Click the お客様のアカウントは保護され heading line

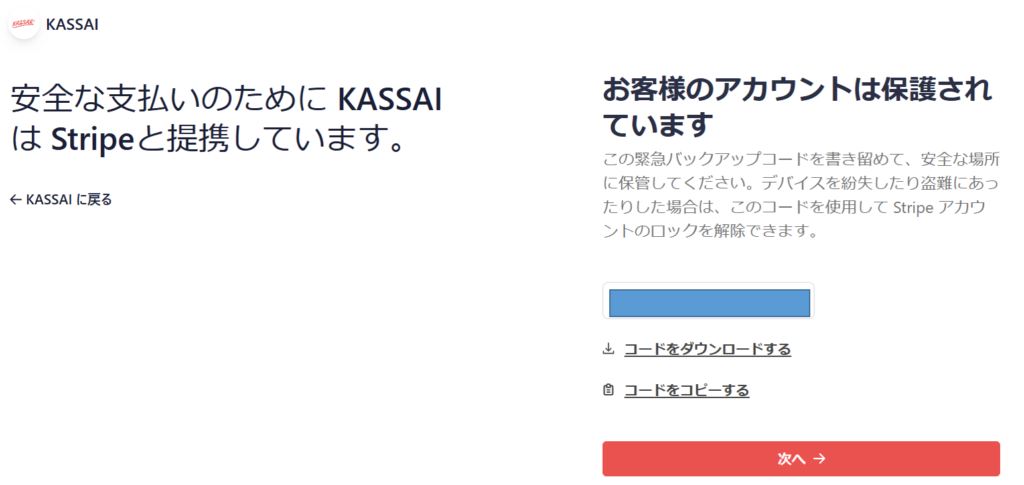coord(797,90)
